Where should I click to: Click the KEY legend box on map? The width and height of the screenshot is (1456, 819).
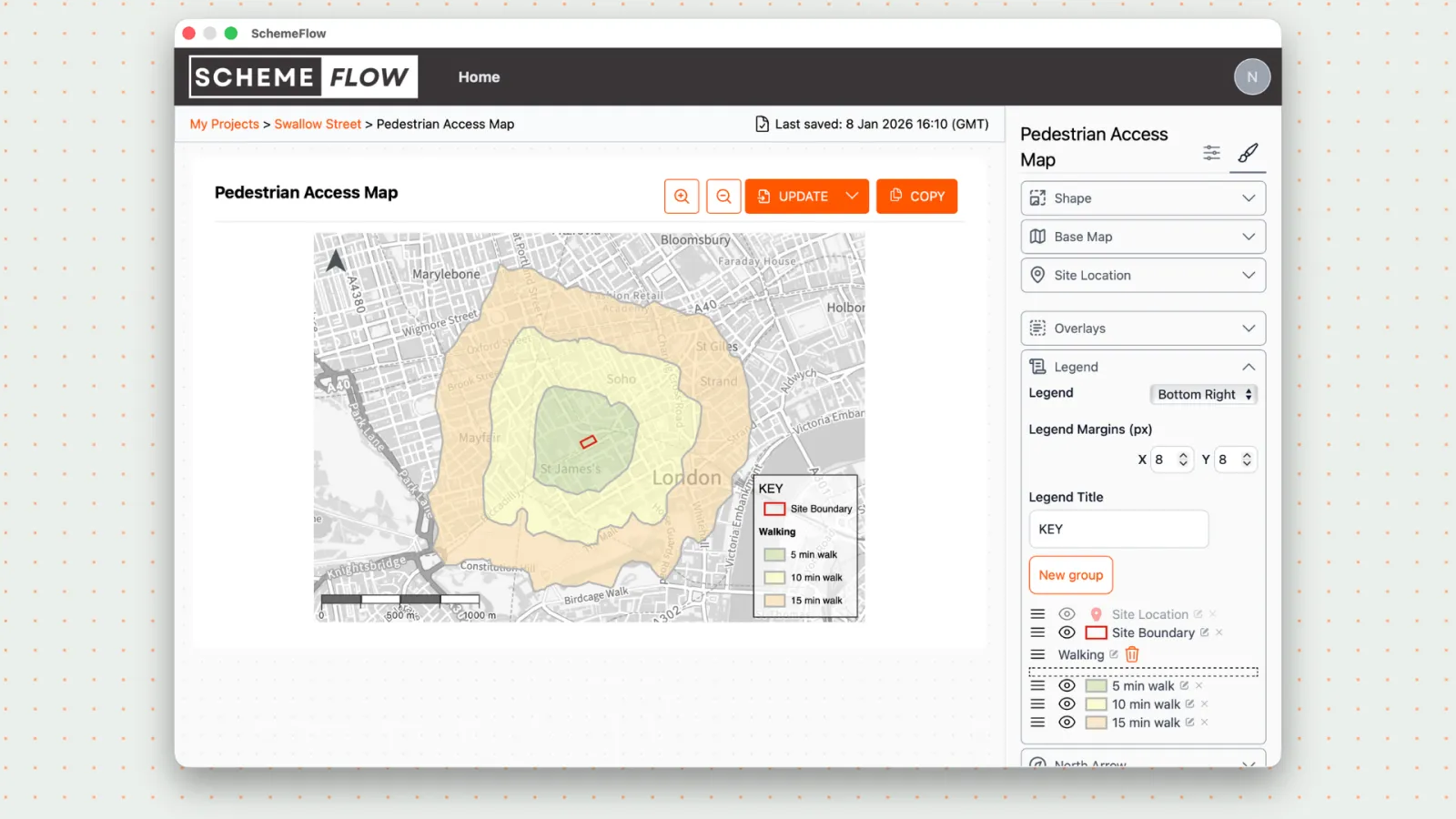[x=805, y=546]
